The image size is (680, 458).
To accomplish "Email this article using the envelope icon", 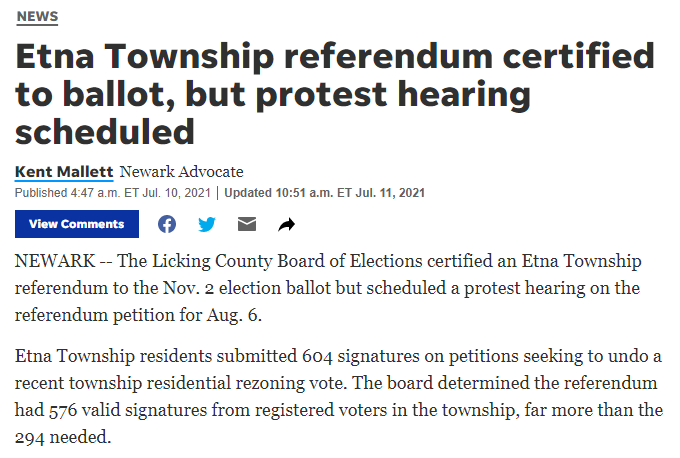I will (246, 224).
